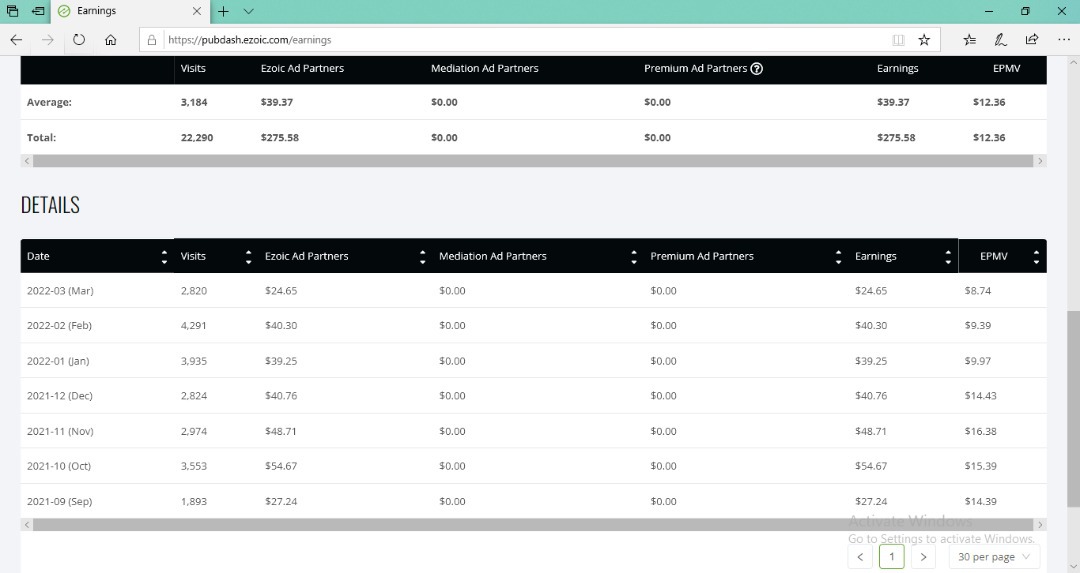The width and height of the screenshot is (1080, 573).
Task: Go back to previous page
Action: tap(16, 40)
